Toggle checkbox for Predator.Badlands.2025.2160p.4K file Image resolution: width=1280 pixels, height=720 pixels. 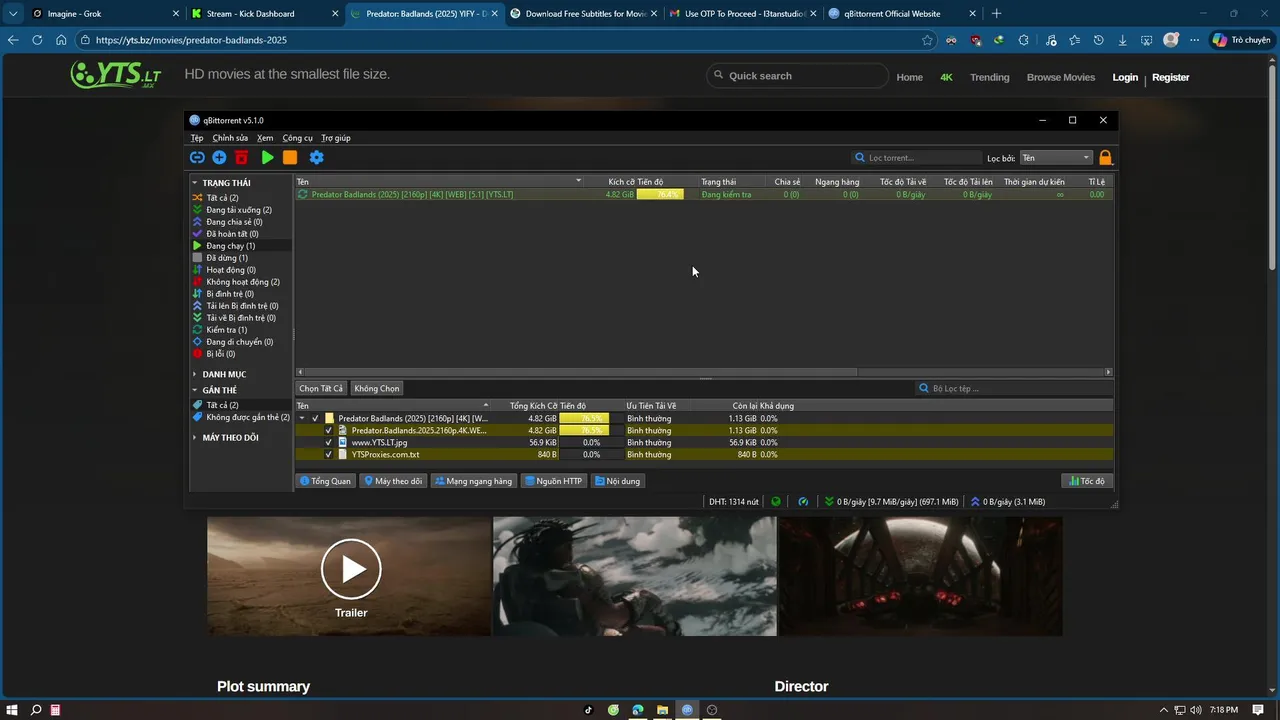(x=329, y=430)
